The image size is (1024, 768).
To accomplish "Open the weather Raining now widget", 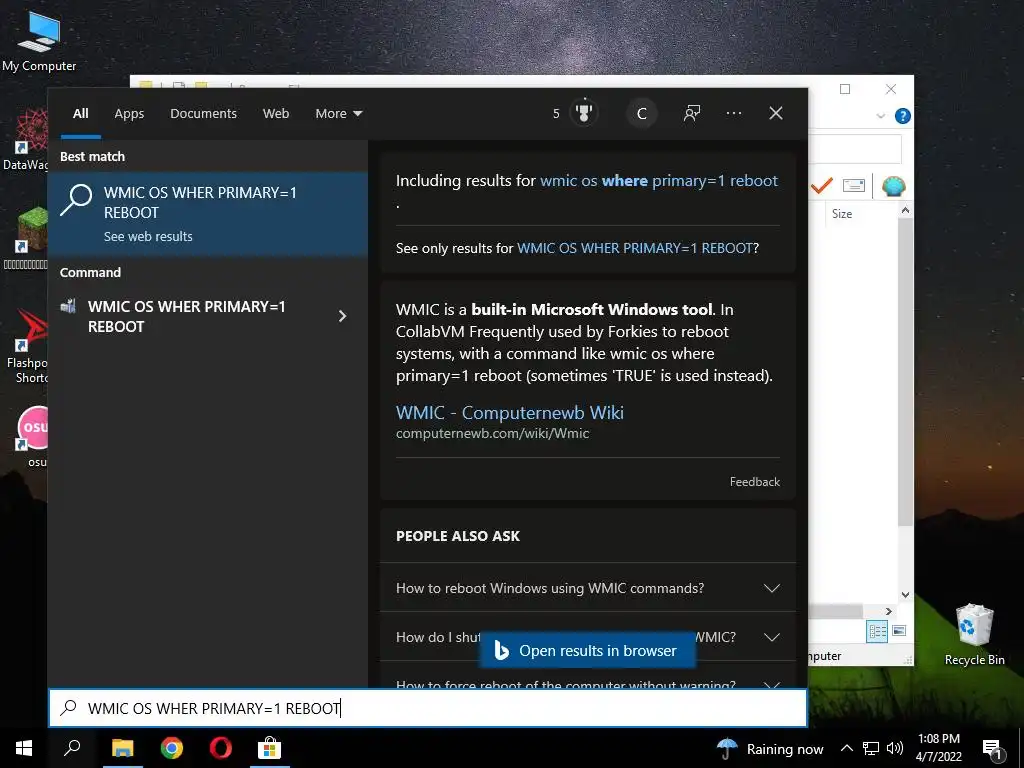I will 770,748.
